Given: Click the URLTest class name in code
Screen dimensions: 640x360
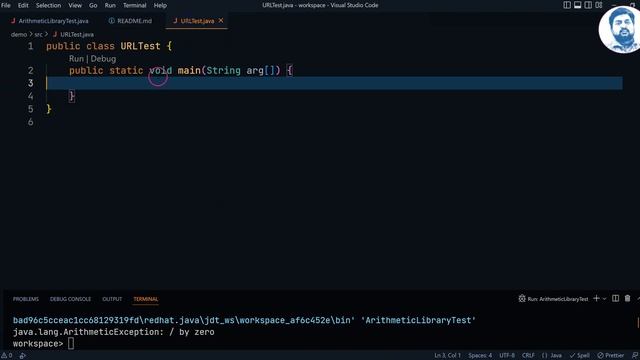Looking at the screenshot, I should [140, 46].
